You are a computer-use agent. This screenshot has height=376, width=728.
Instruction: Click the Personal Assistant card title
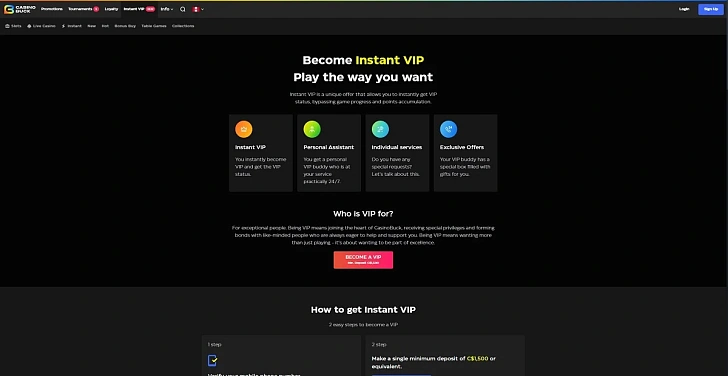click(329, 147)
